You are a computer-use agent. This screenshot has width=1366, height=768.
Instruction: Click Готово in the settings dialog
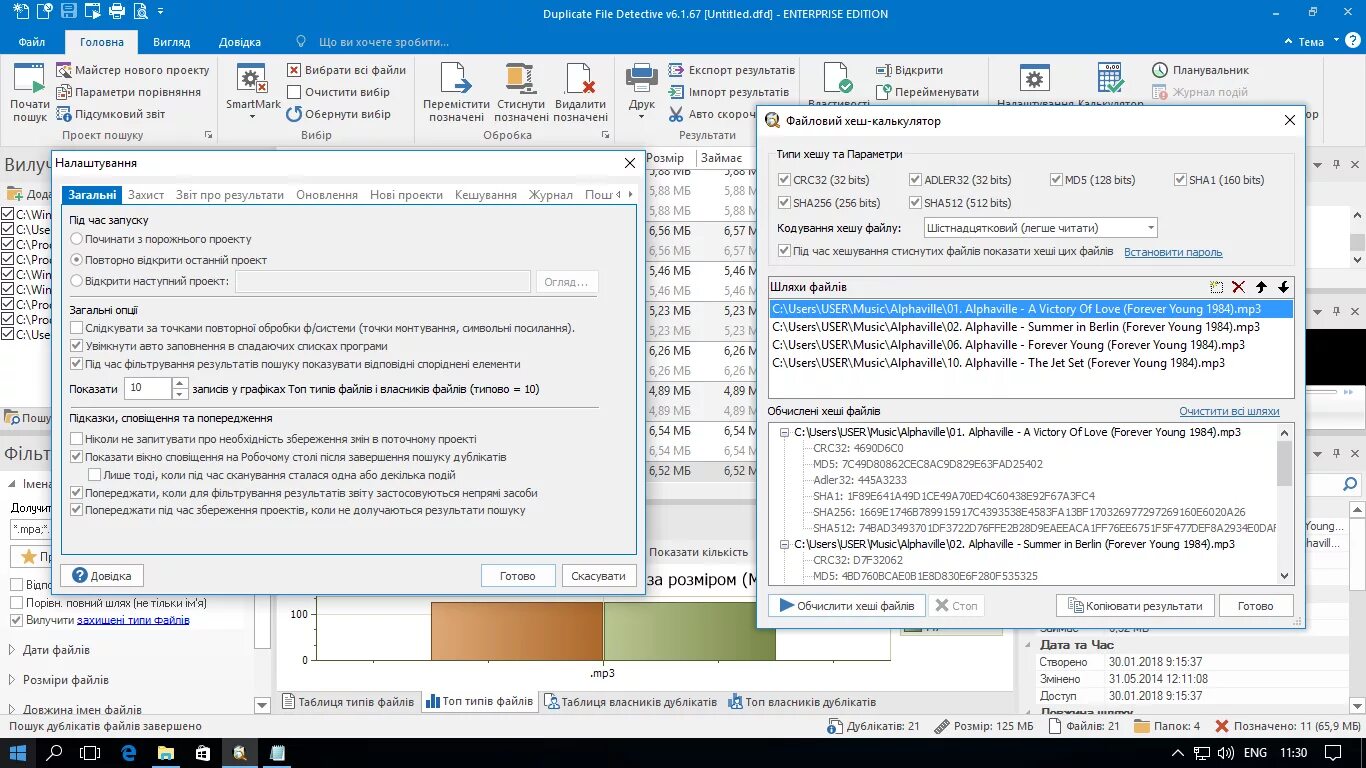click(x=518, y=575)
